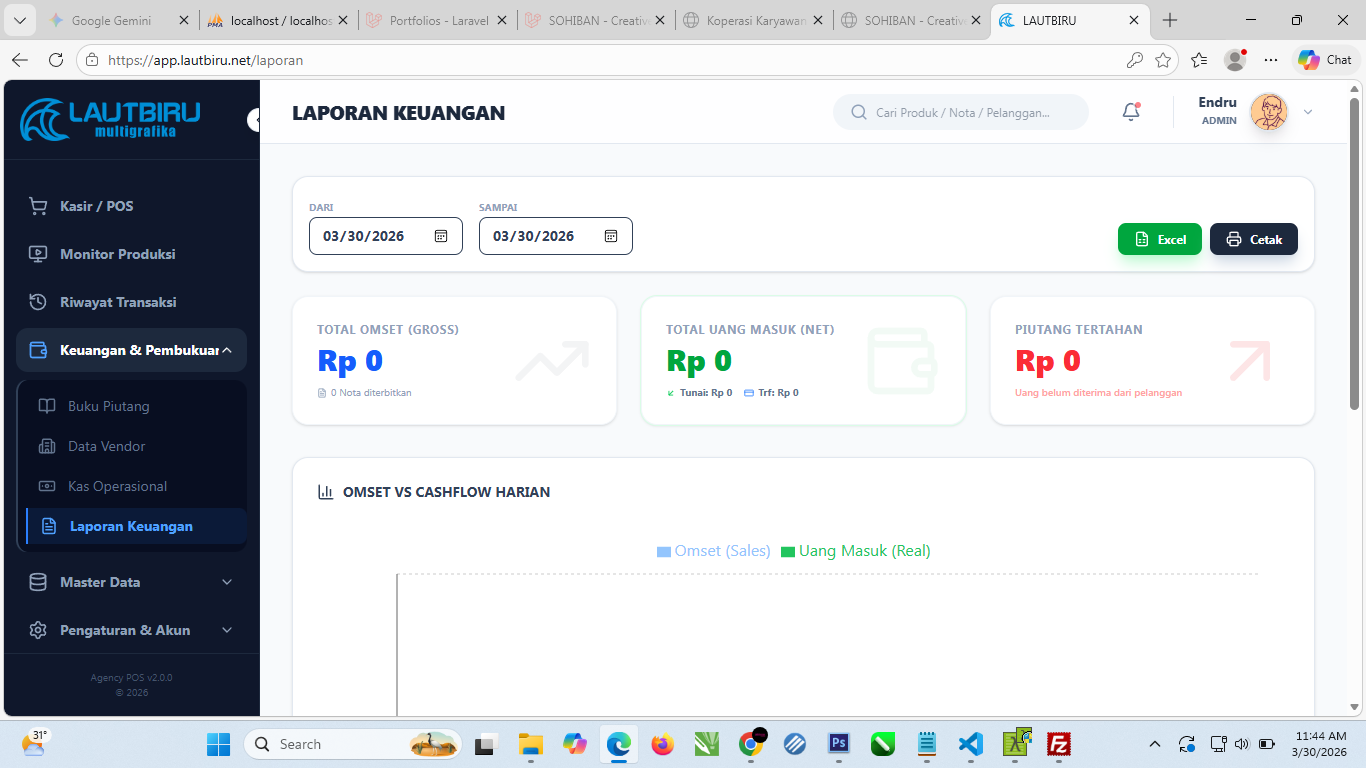Switch to the SOHIBAN - Creative browser tab

[596, 19]
